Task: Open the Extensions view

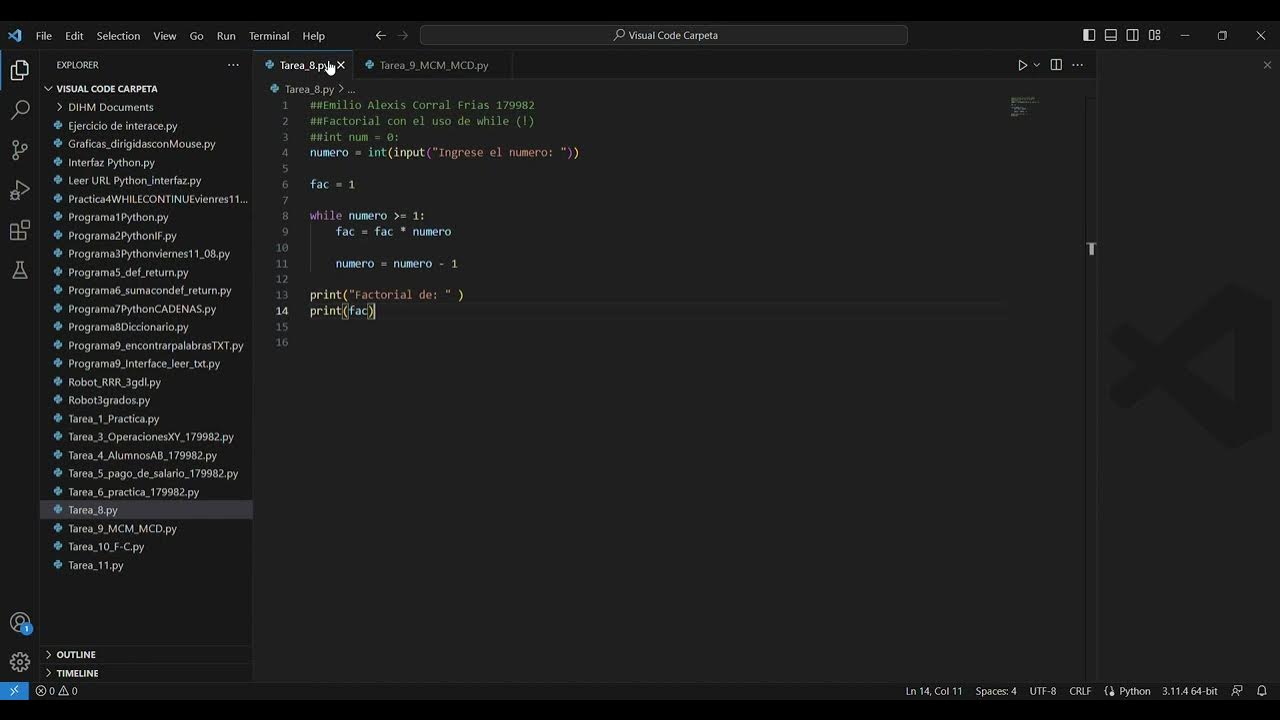Action: coord(19,231)
